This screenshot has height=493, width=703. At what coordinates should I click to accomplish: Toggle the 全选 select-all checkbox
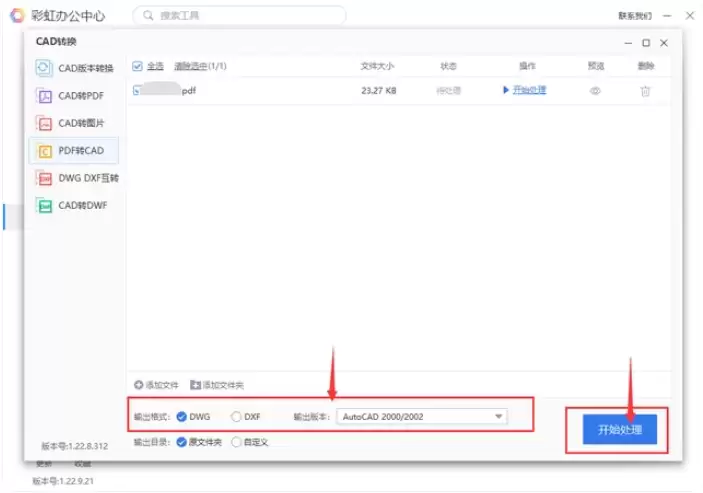click(x=138, y=66)
